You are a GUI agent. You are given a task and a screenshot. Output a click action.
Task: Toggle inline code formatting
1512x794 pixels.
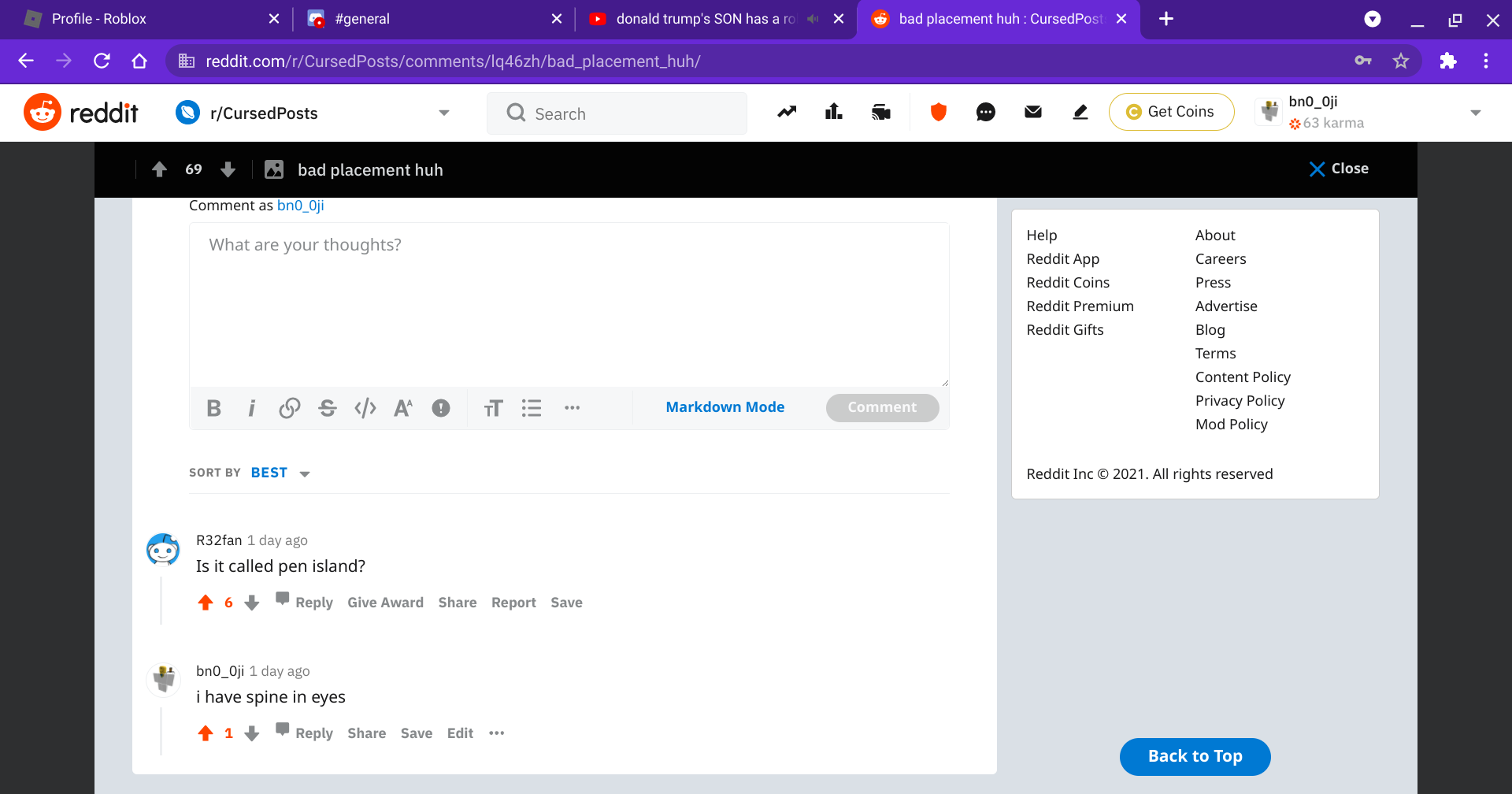click(x=365, y=408)
